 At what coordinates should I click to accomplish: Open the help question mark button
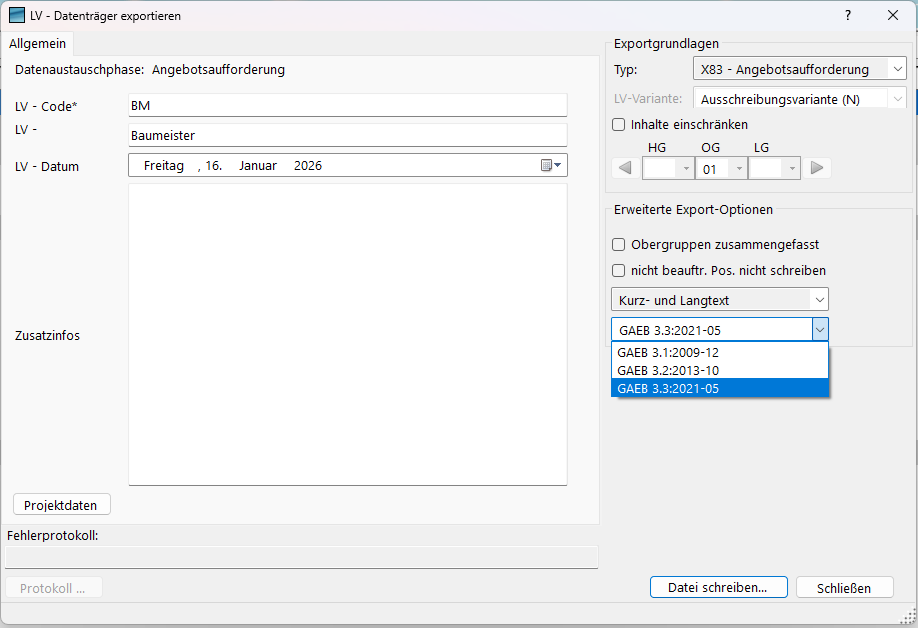point(848,15)
